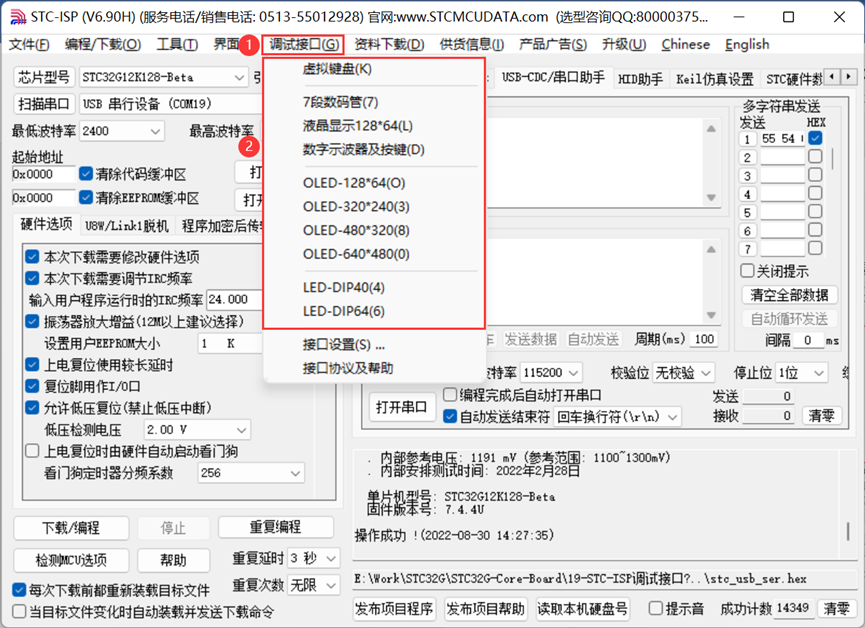This screenshot has height=628, width=865.
Task: Switch to Keil仿真设置 tab
Action: [x=714, y=79]
